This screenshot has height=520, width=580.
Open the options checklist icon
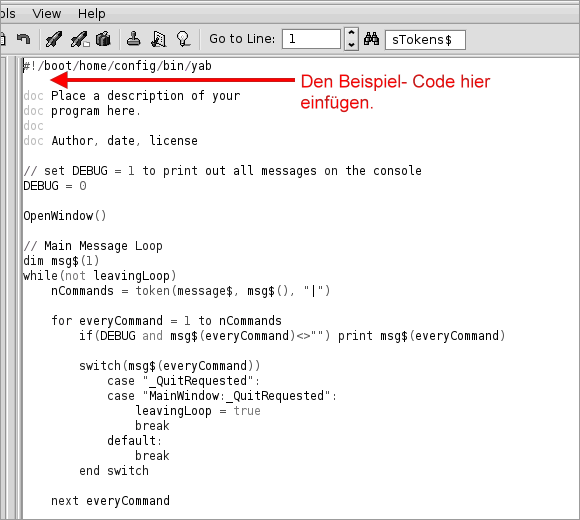pos(159,39)
